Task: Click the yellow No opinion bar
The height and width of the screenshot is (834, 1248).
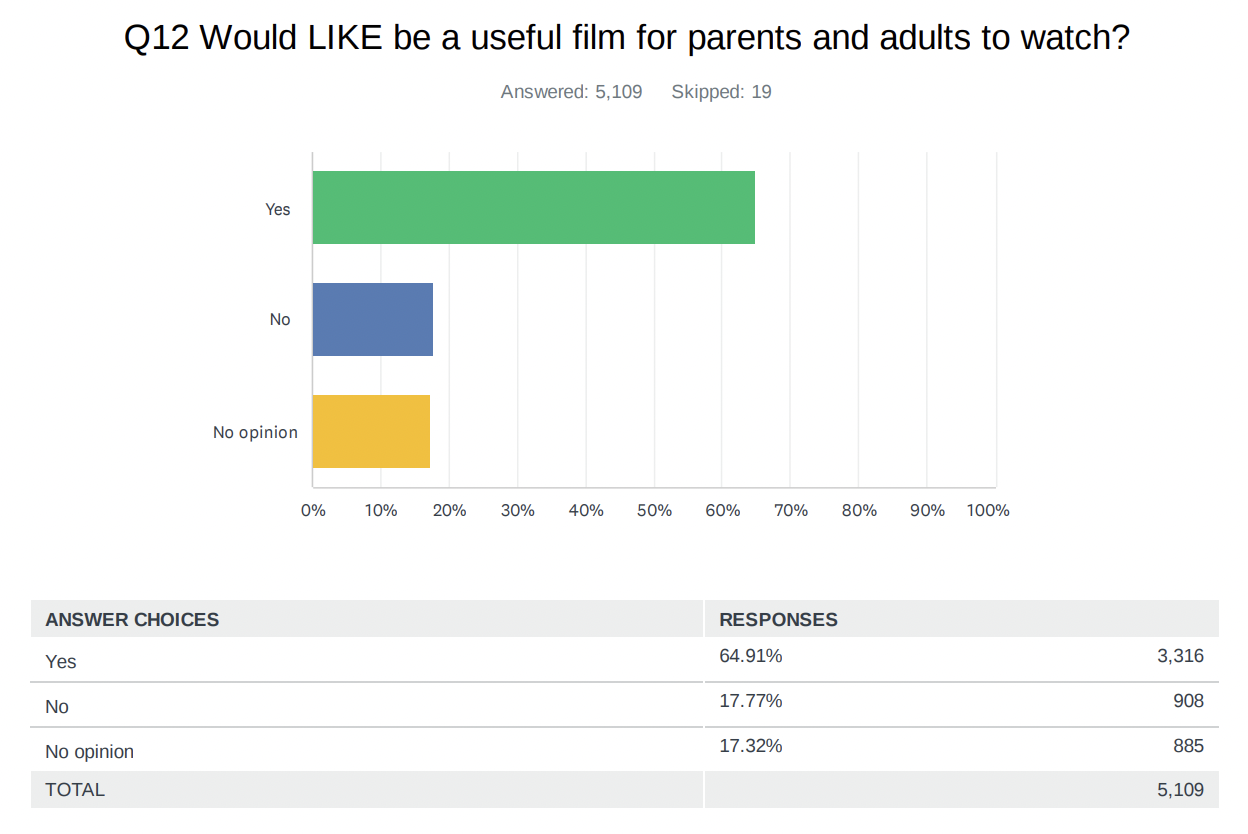Action: pos(371,431)
